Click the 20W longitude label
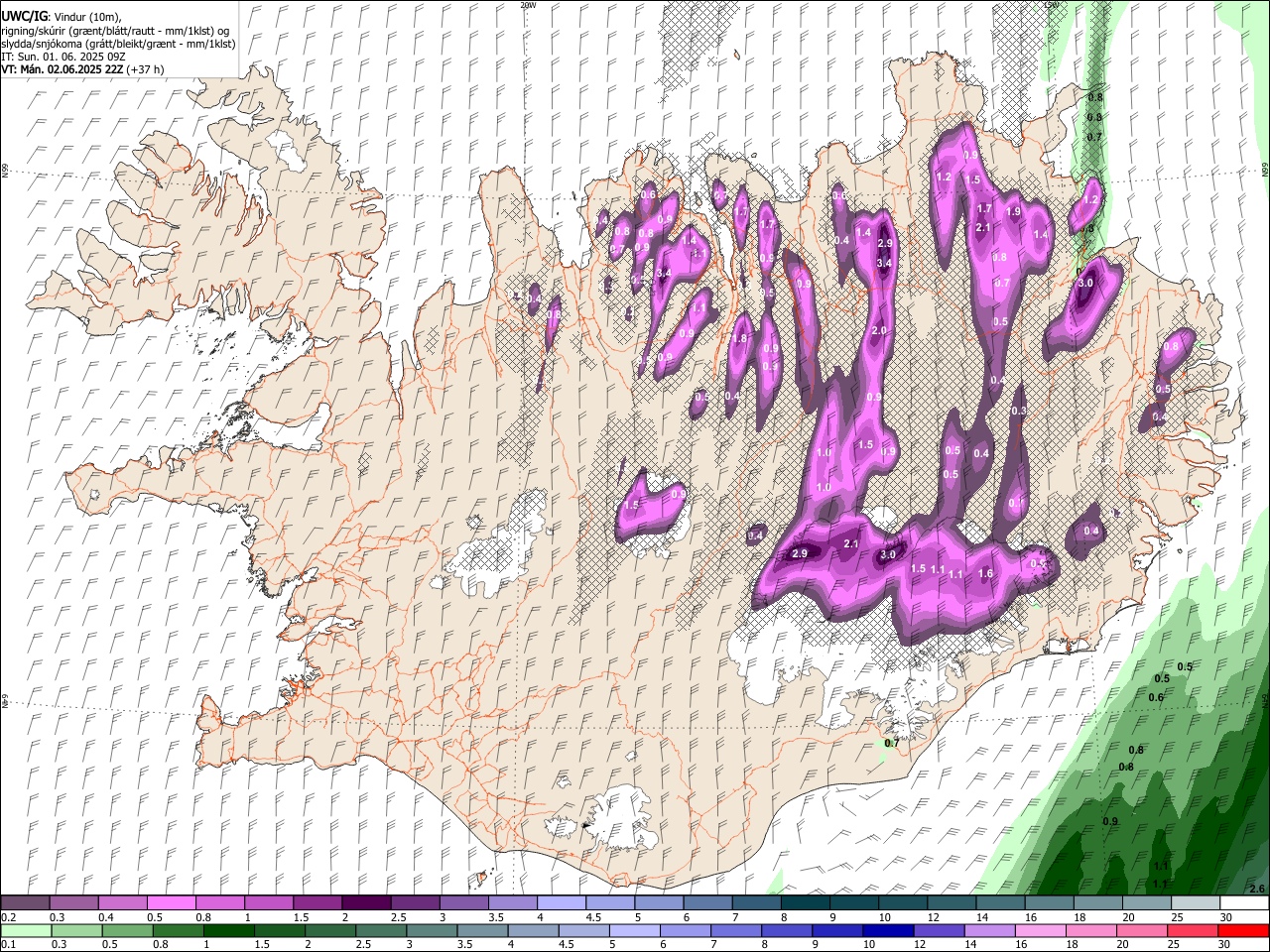This screenshot has width=1270, height=952. 528,5
